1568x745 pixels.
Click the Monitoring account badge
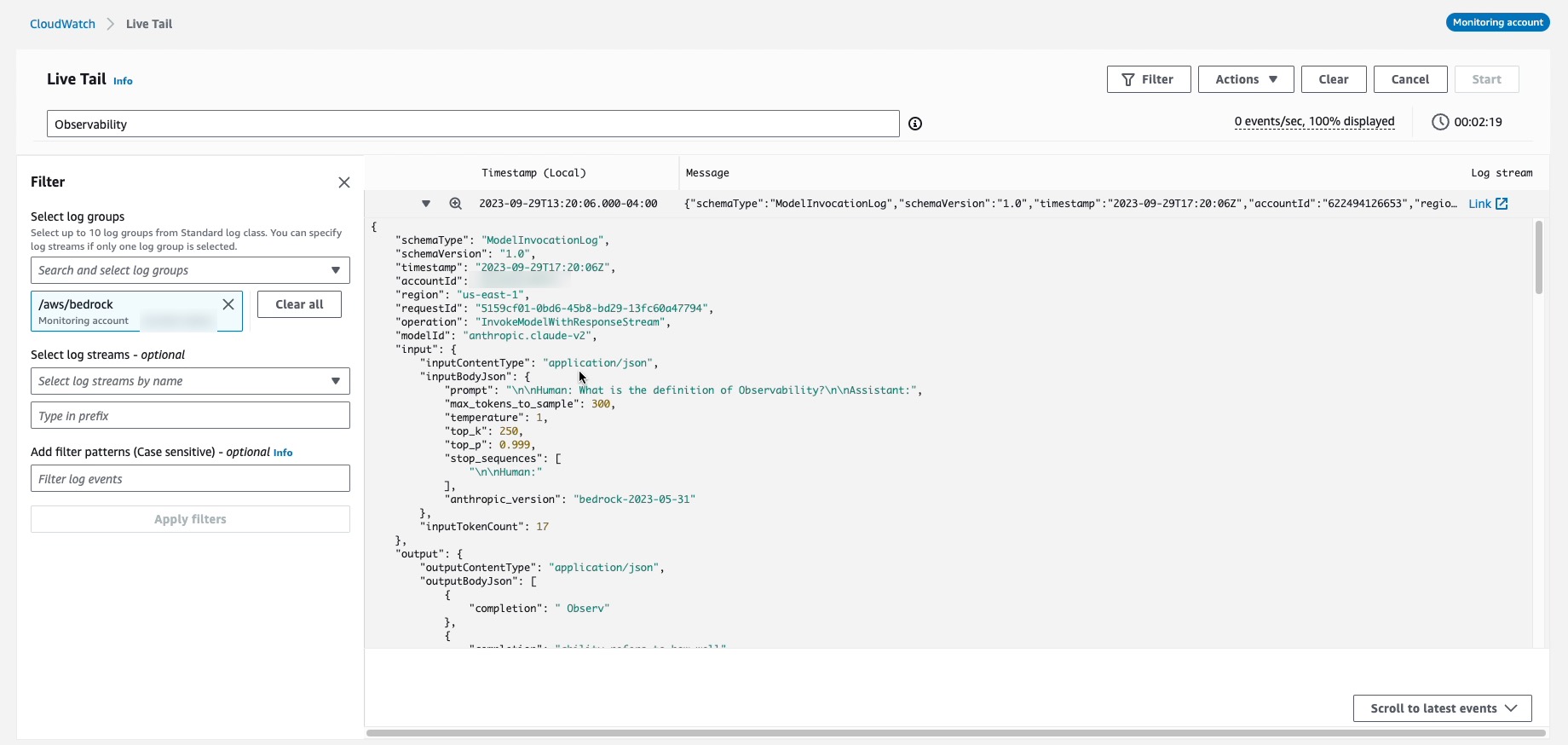click(x=1497, y=23)
